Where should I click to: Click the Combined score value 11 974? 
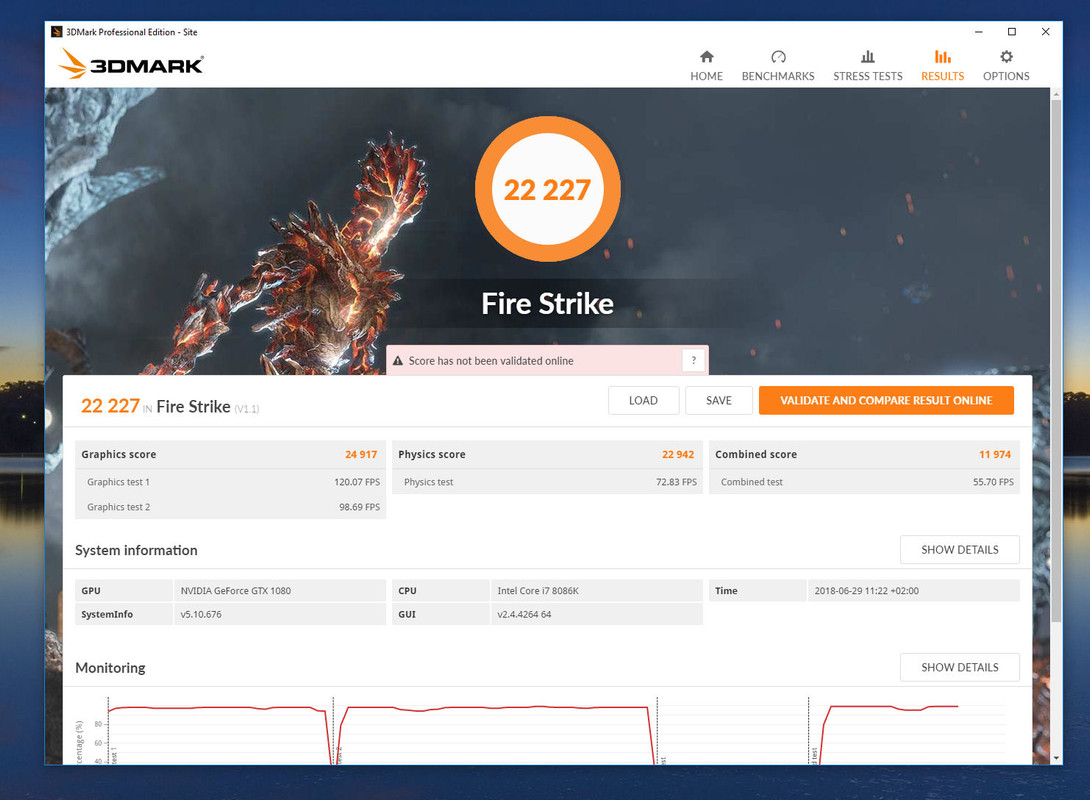[995, 455]
